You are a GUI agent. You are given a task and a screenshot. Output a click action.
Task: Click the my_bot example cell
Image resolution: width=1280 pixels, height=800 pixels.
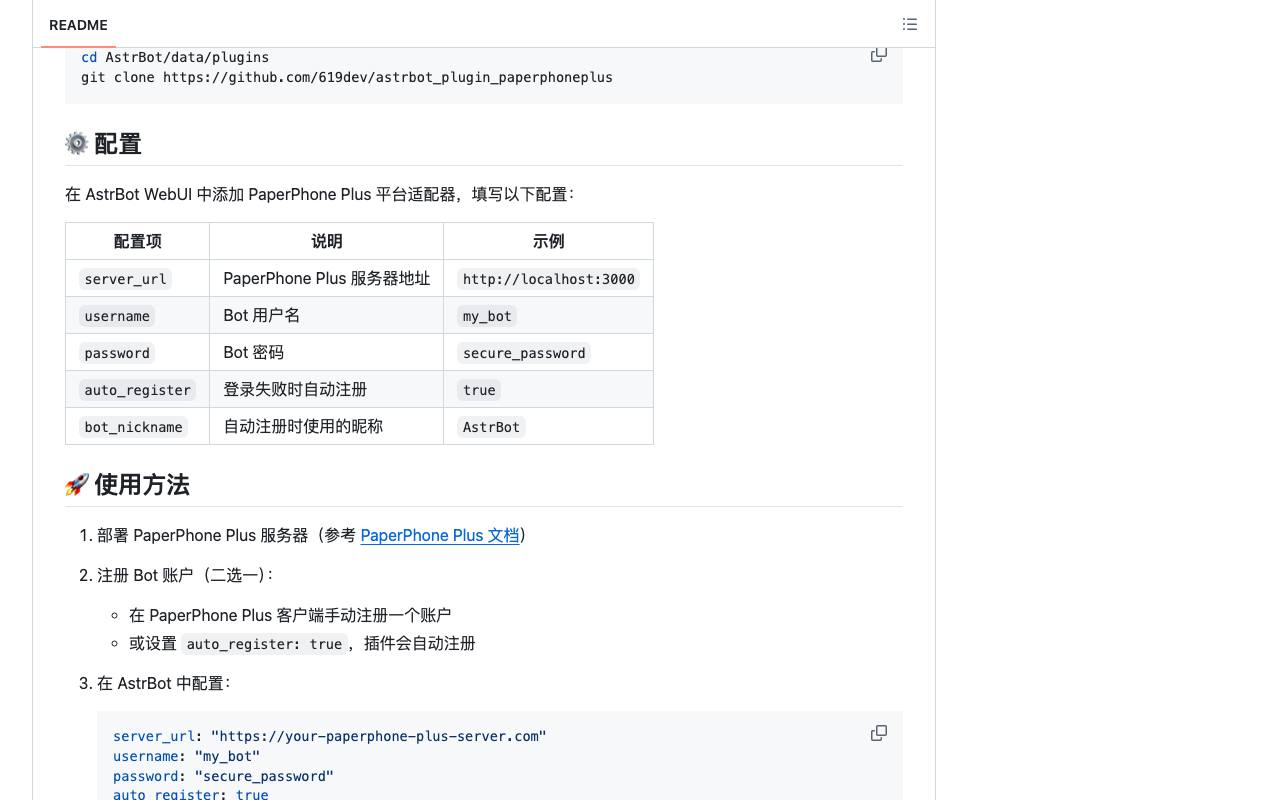[x=548, y=315]
